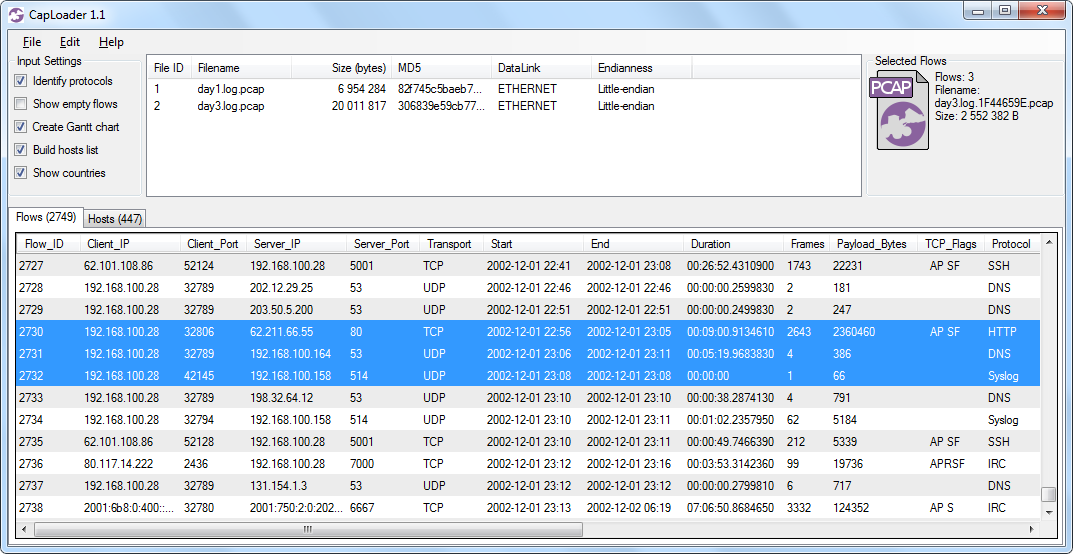The height and width of the screenshot is (554, 1073).
Task: Sort by the TCP_Flags column header
Action: 951,244
